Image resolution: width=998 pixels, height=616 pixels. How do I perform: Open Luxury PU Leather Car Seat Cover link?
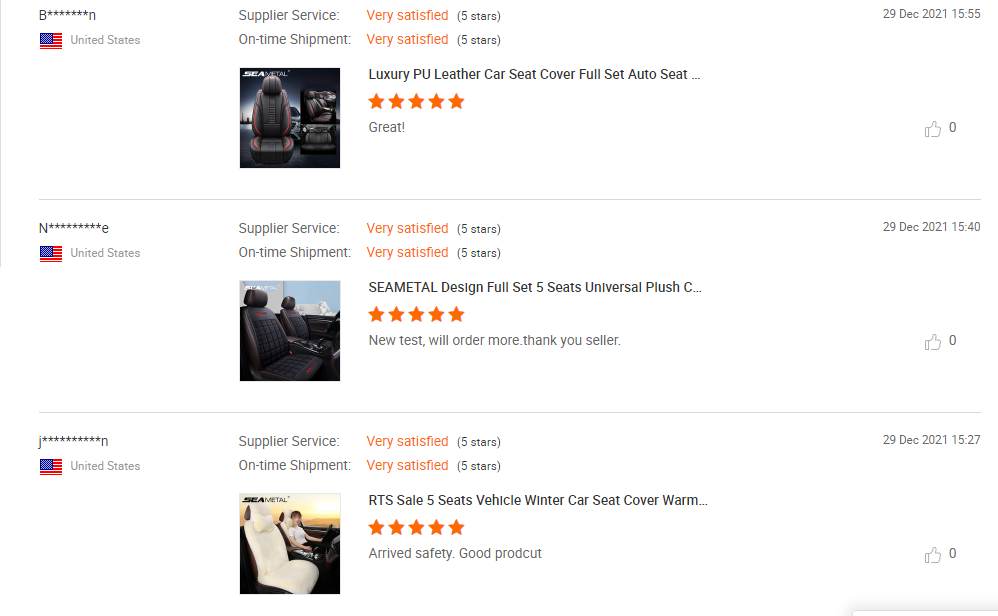coord(534,74)
